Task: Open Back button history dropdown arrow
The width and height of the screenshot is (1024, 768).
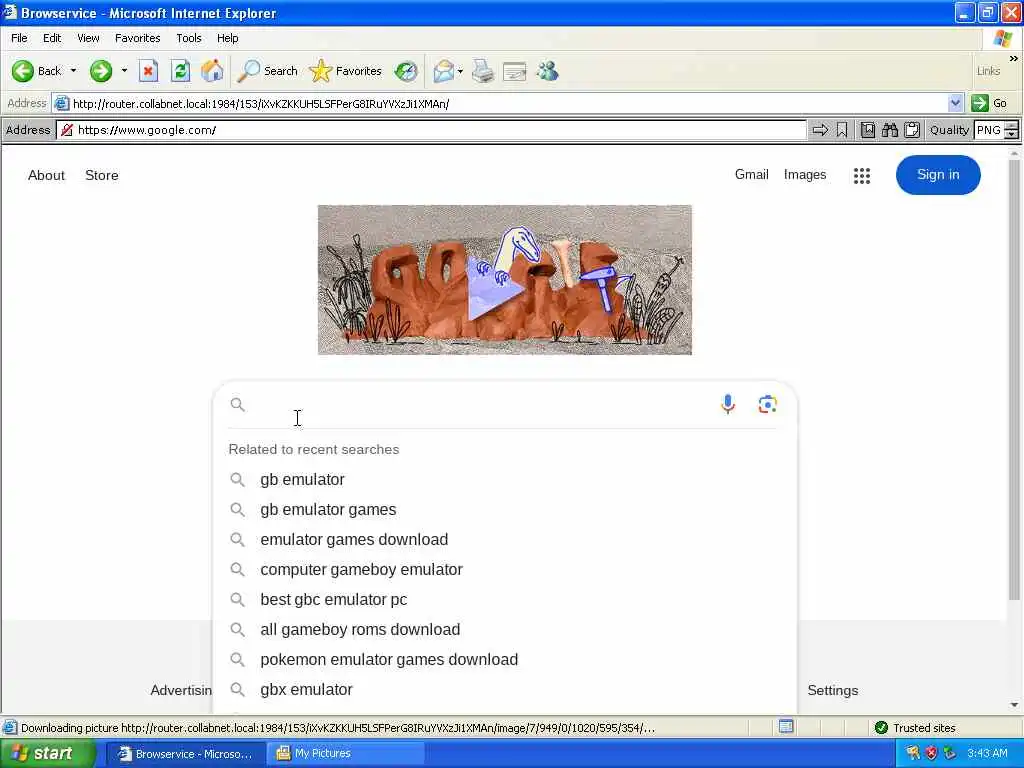Action: (x=73, y=71)
